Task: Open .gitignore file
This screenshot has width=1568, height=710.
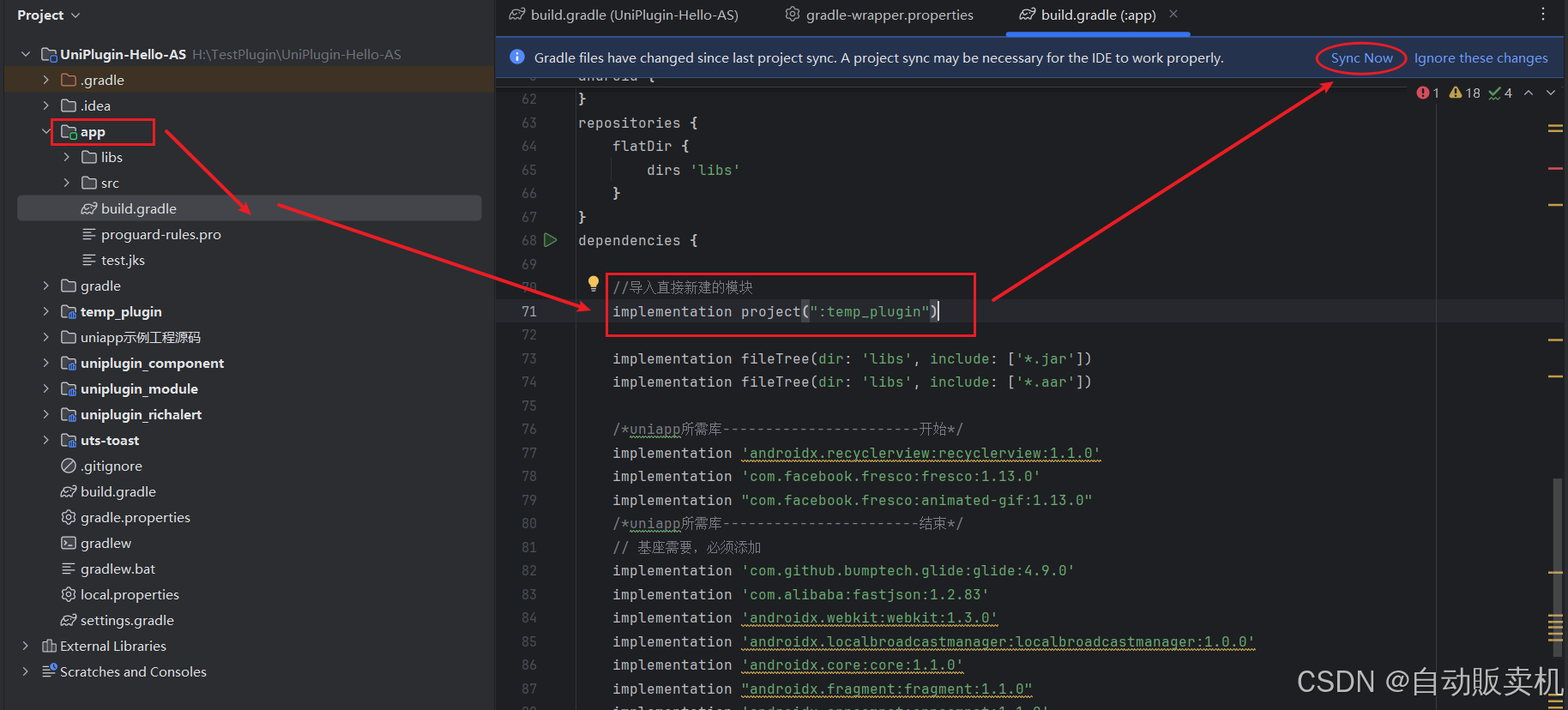Action: (112, 466)
